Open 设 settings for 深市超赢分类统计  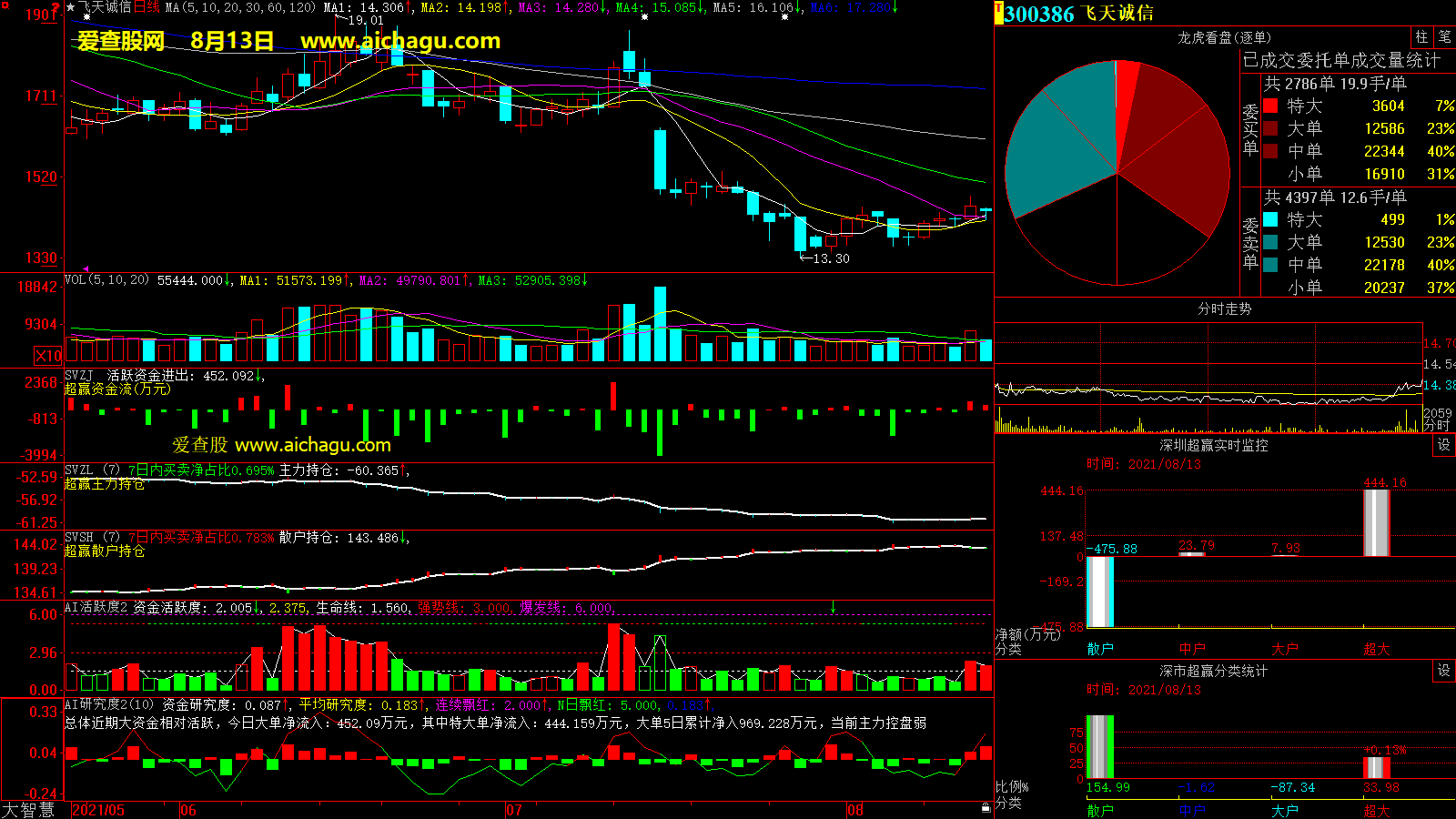click(x=1444, y=671)
